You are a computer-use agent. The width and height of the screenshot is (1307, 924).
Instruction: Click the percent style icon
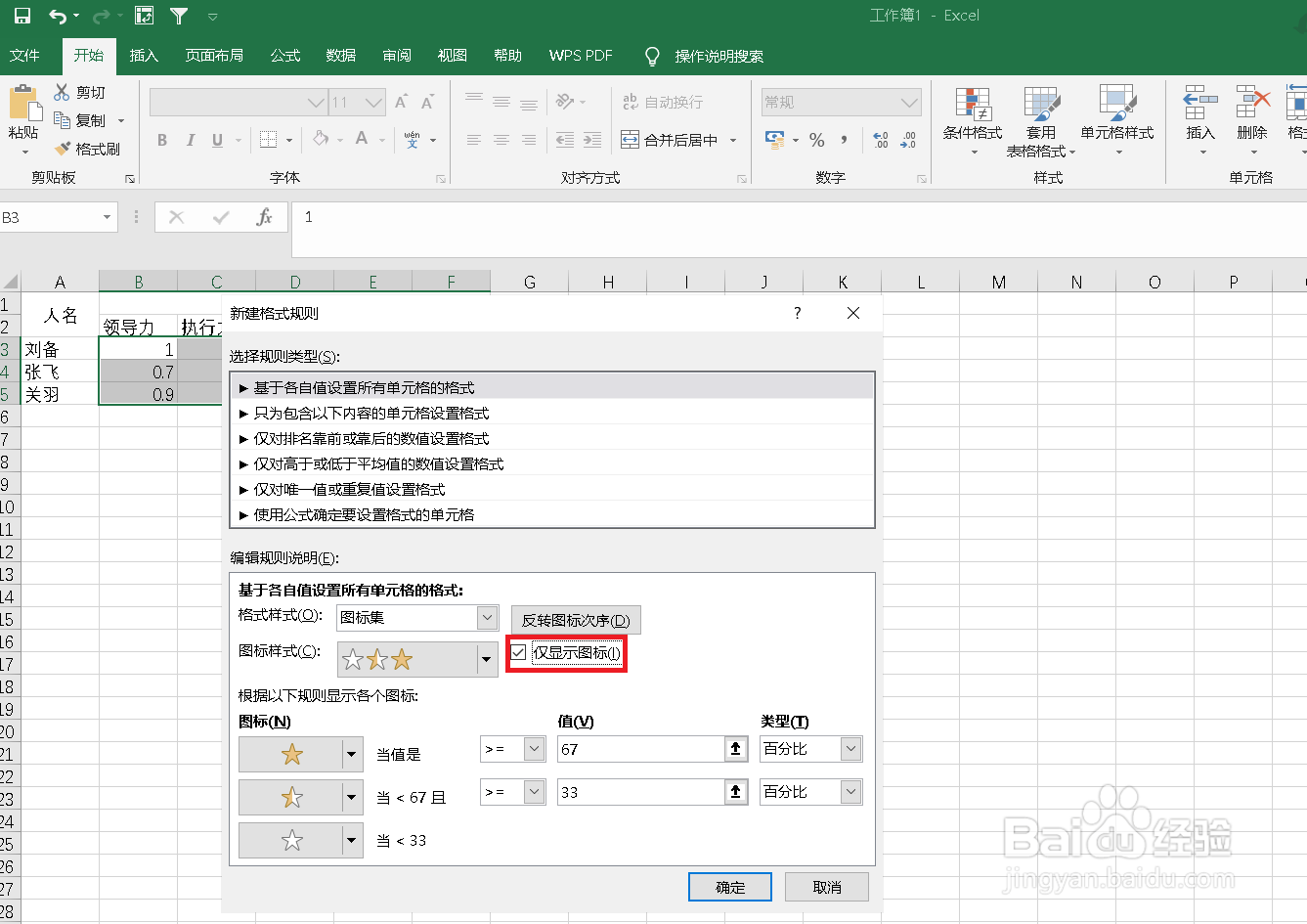(x=817, y=139)
